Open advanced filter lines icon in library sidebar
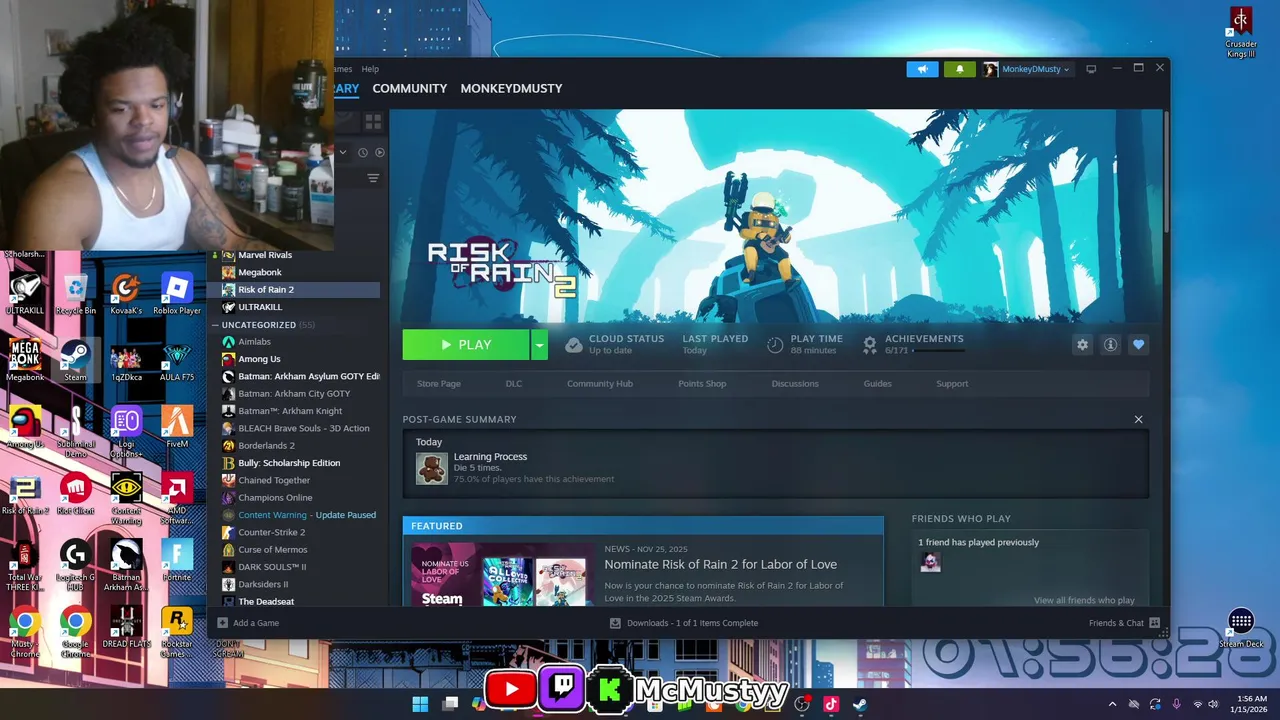Image resolution: width=1280 pixels, height=720 pixels. (373, 178)
